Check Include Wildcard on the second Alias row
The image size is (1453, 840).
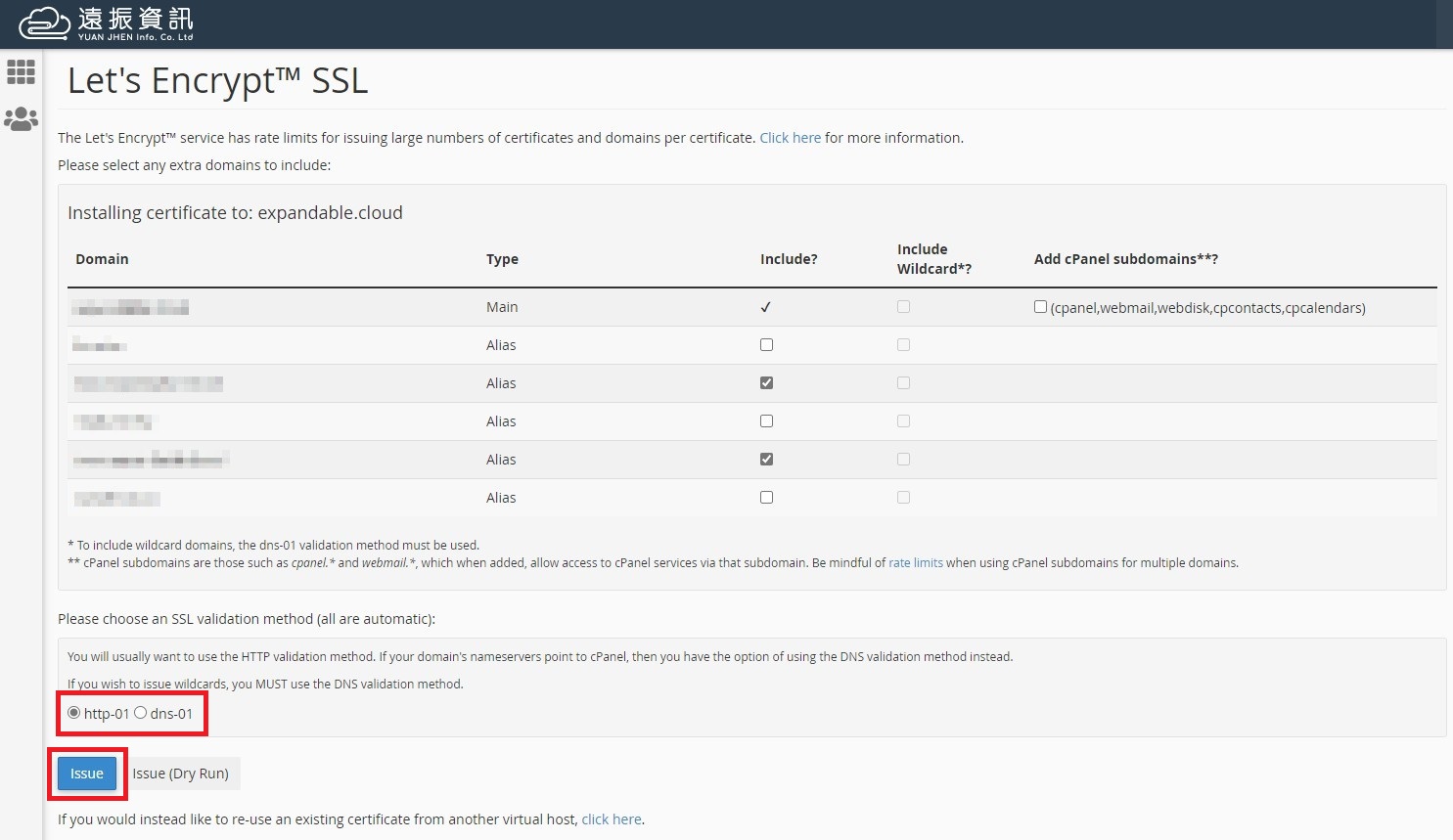pos(903,382)
